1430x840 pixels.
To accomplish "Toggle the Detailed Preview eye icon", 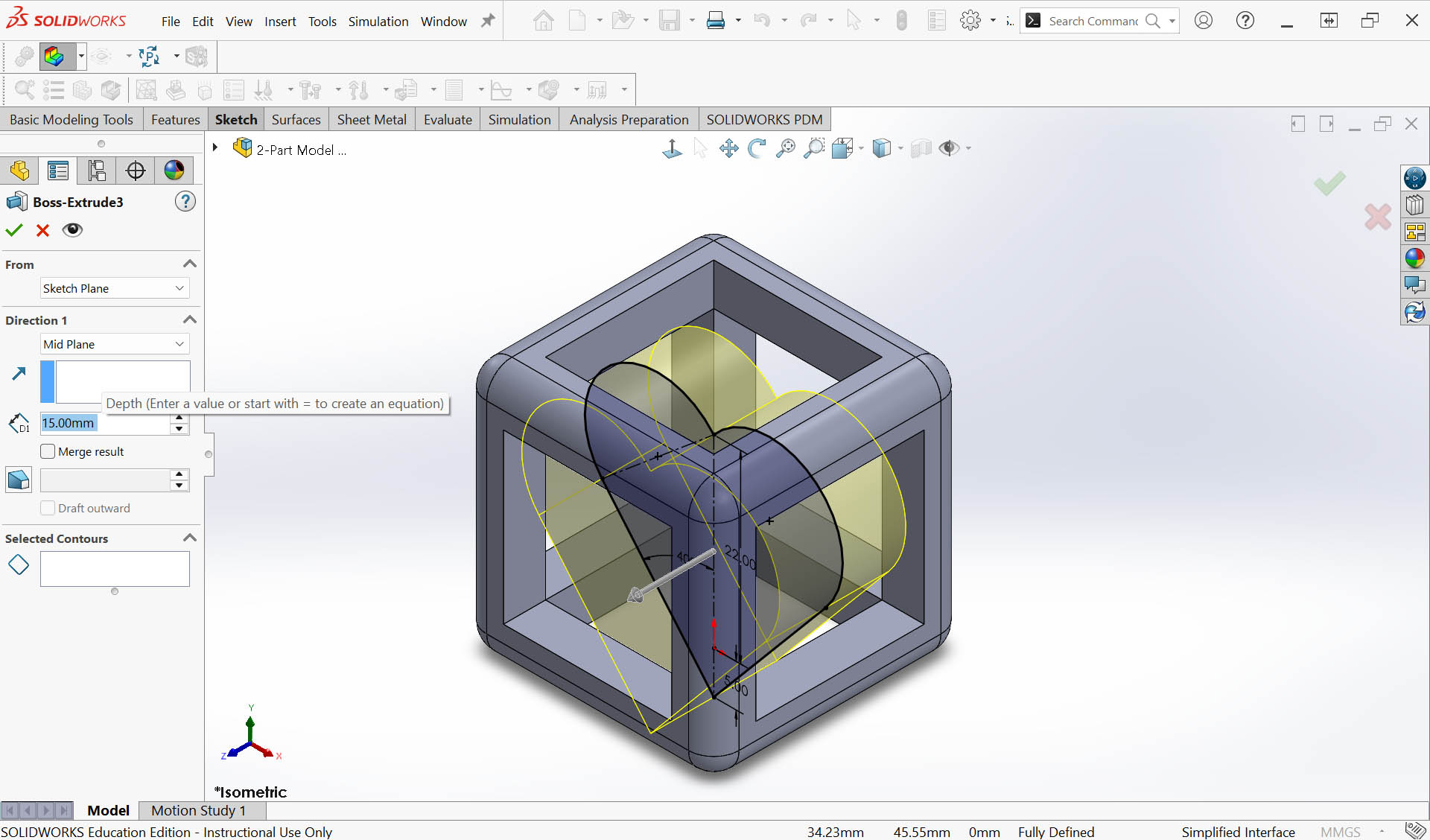I will [x=72, y=230].
